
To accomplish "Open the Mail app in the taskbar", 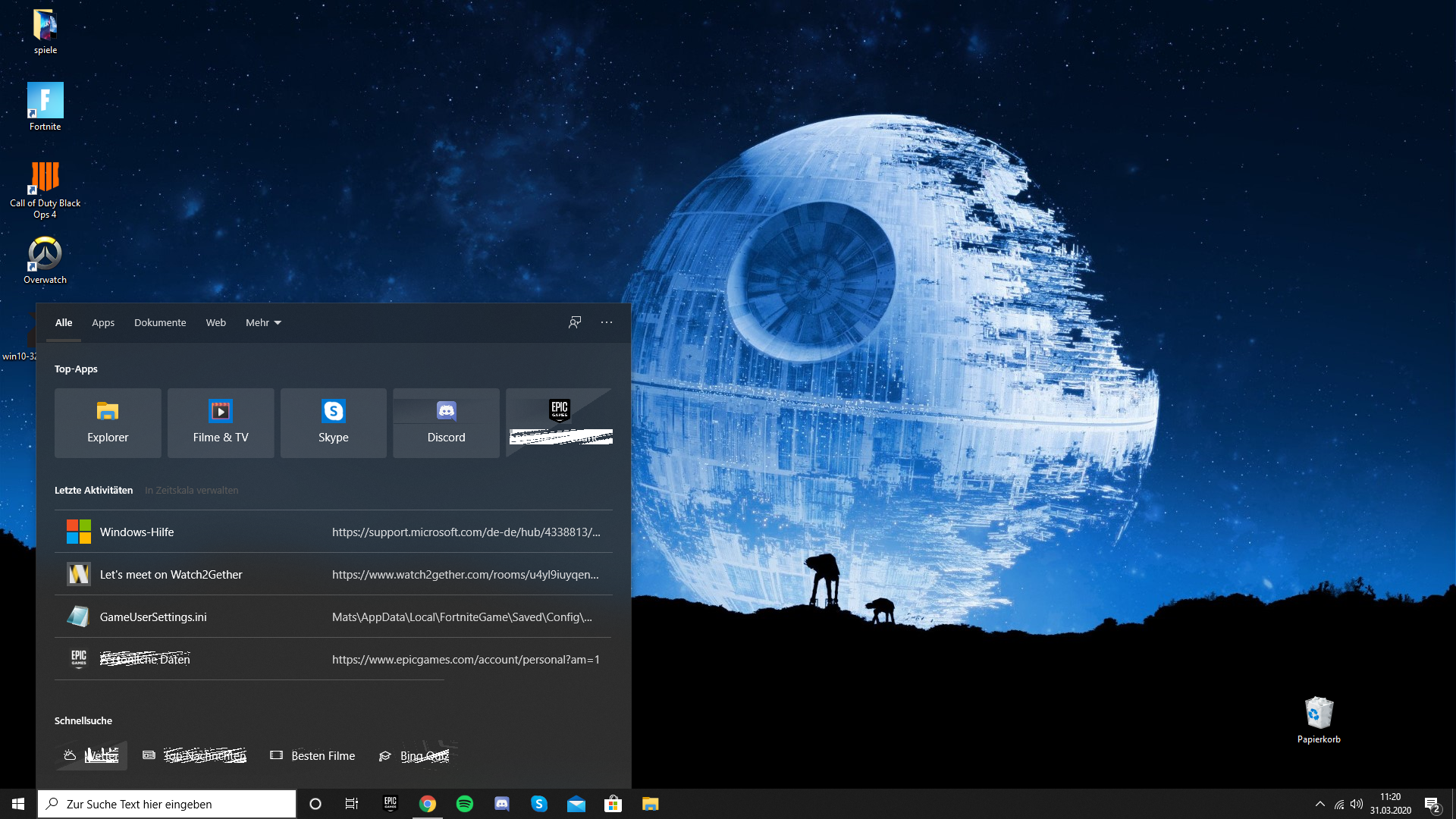I will [576, 804].
